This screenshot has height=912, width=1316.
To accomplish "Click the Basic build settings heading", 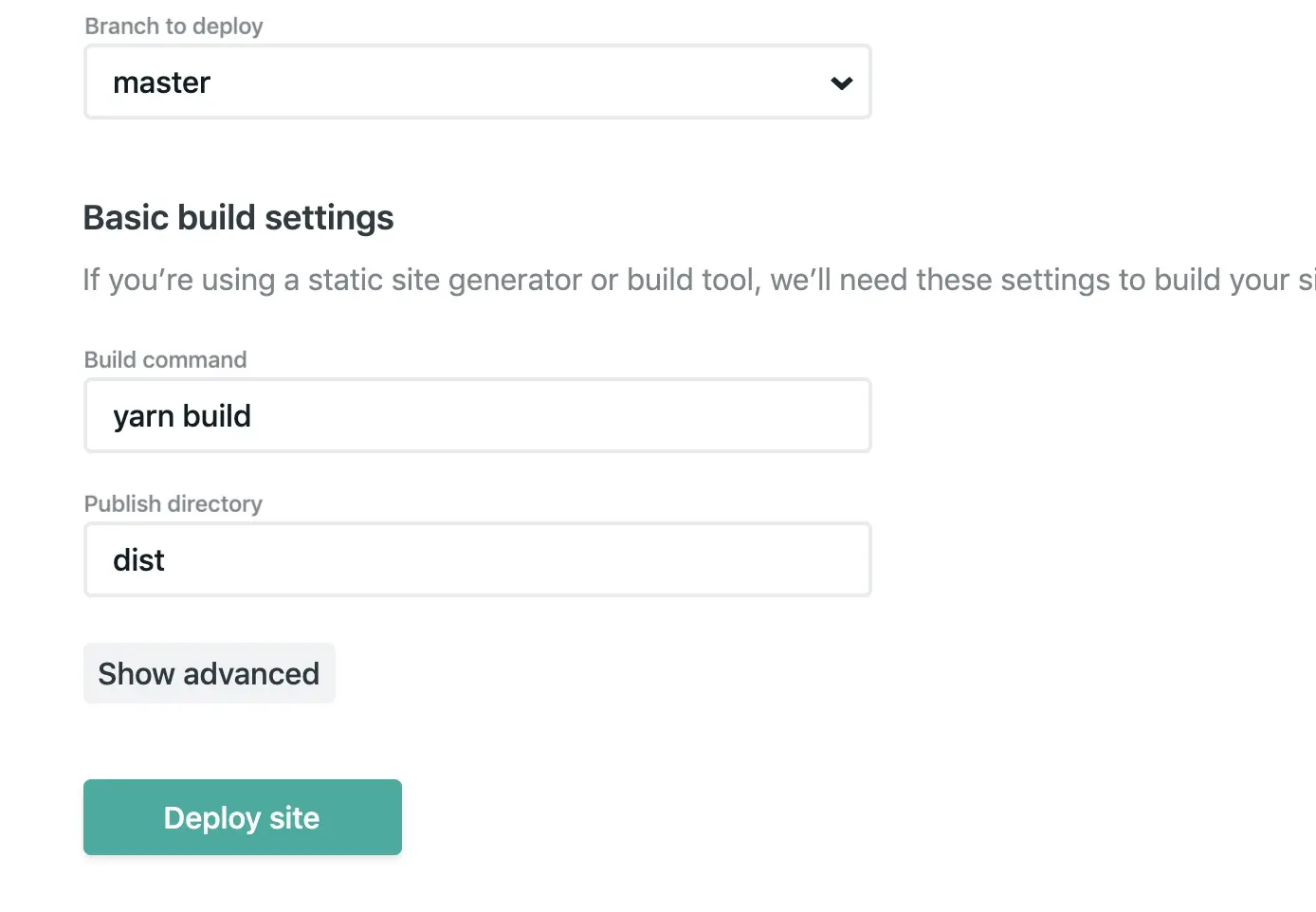I will tap(238, 218).
